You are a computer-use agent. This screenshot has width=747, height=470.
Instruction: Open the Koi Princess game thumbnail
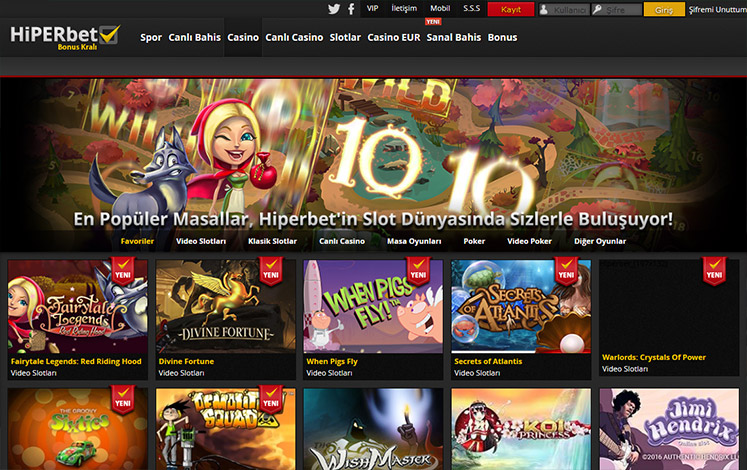[x=521, y=429]
